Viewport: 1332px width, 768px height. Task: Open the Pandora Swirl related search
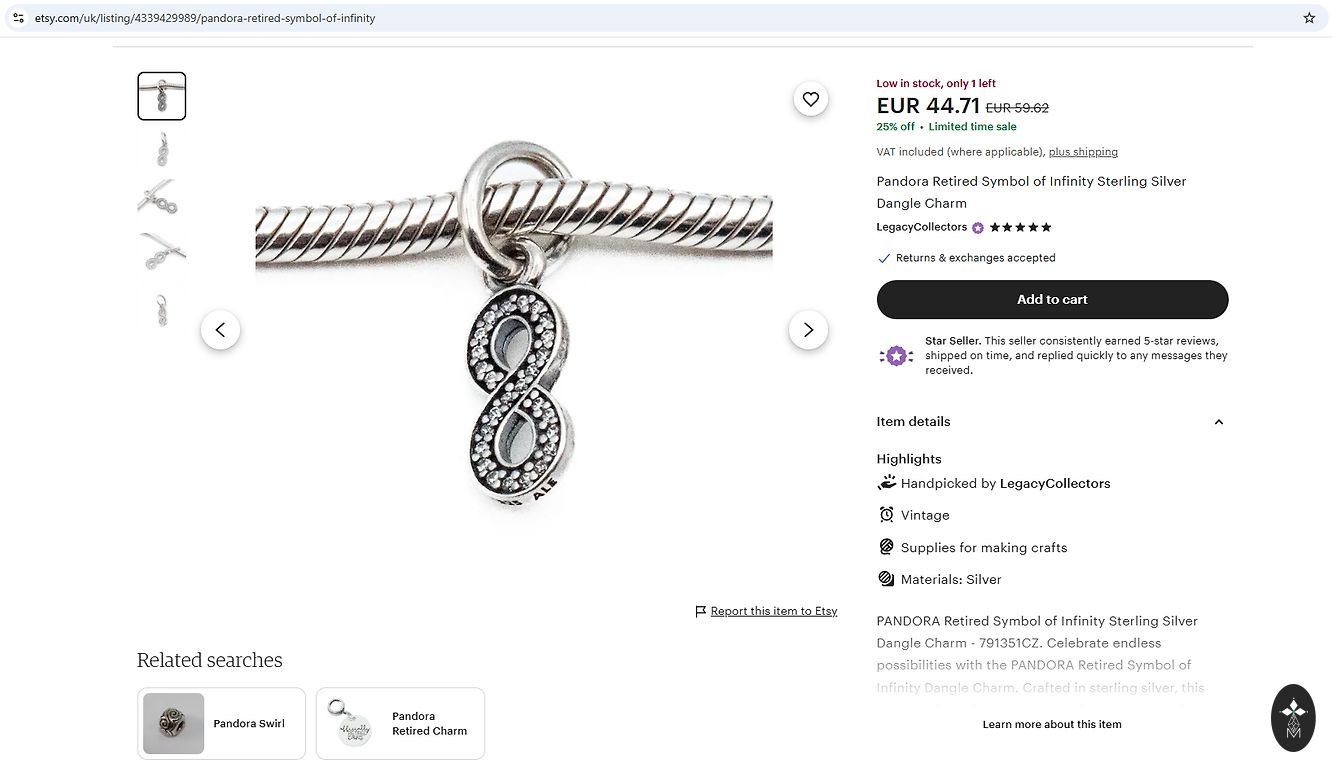(x=221, y=723)
